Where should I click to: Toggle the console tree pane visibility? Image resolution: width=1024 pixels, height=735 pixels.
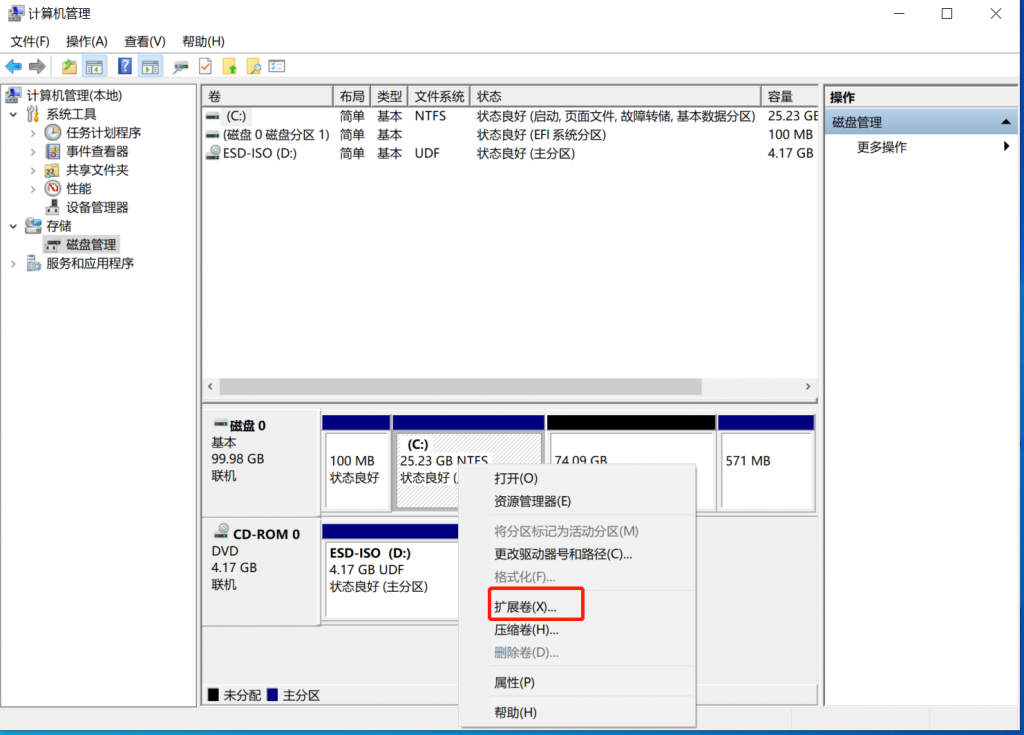(x=93, y=66)
